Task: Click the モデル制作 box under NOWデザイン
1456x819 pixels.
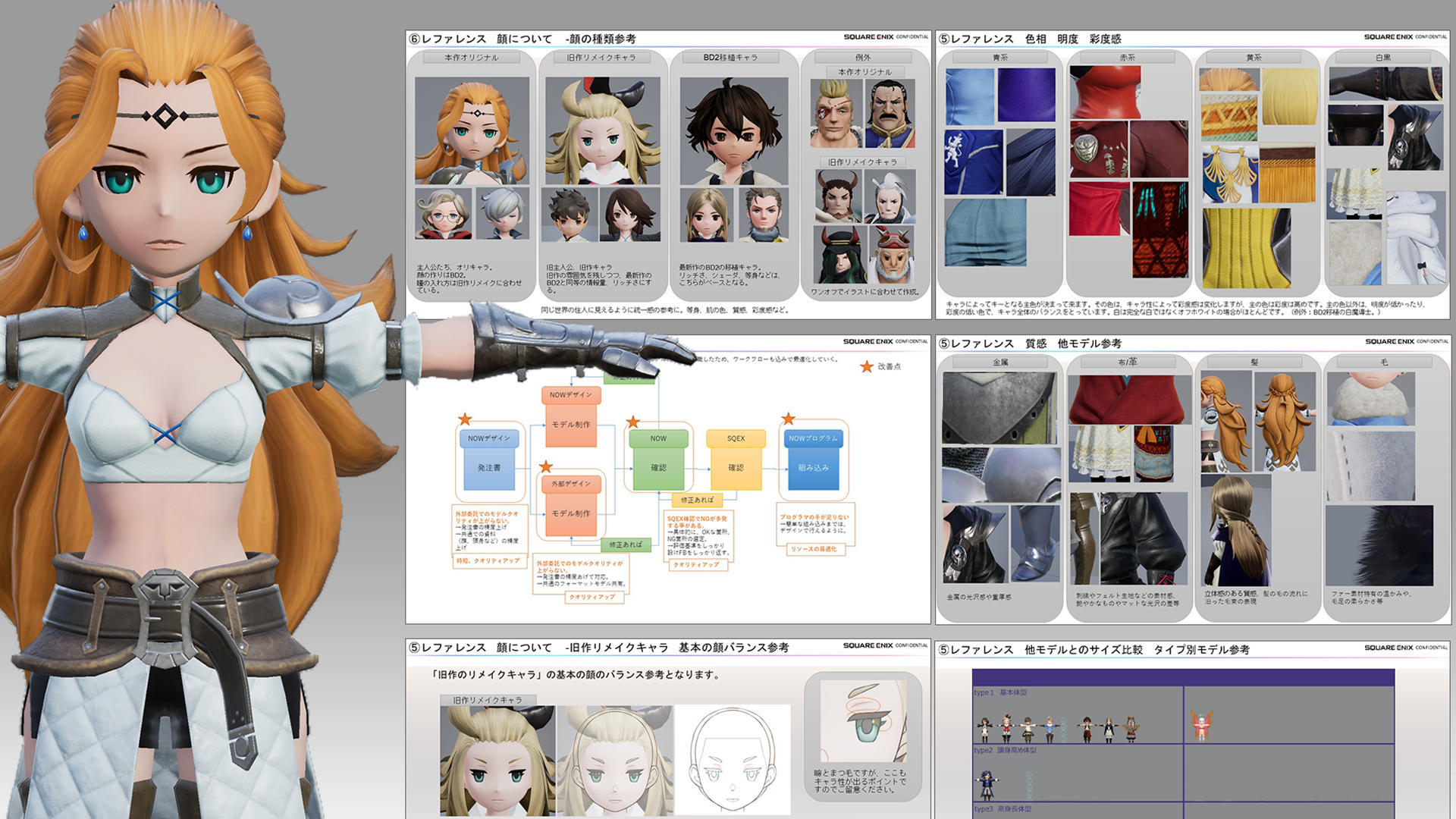Action: (571, 425)
